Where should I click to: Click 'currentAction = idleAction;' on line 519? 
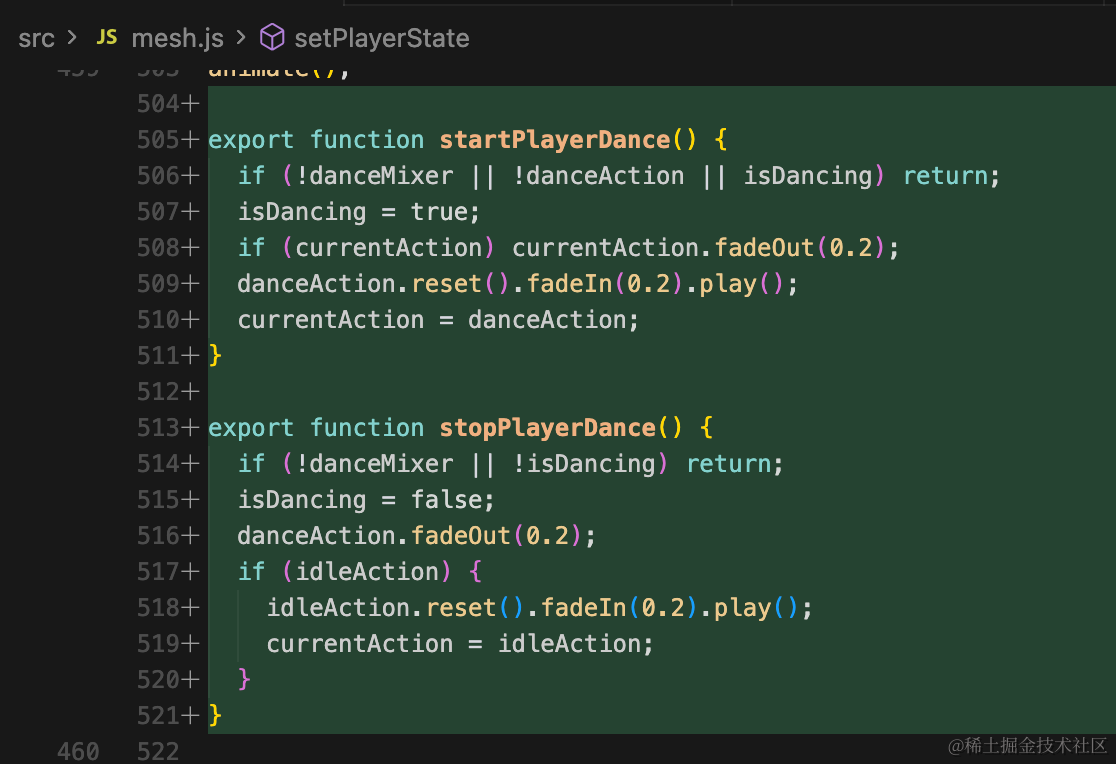click(x=459, y=644)
